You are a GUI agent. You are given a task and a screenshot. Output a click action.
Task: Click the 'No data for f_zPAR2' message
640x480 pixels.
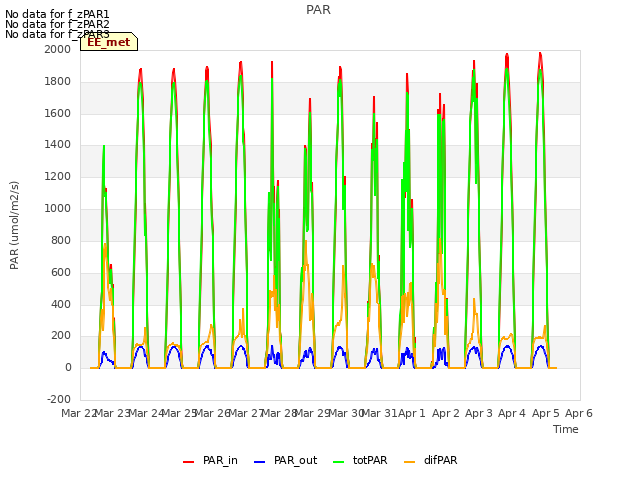(57, 24)
